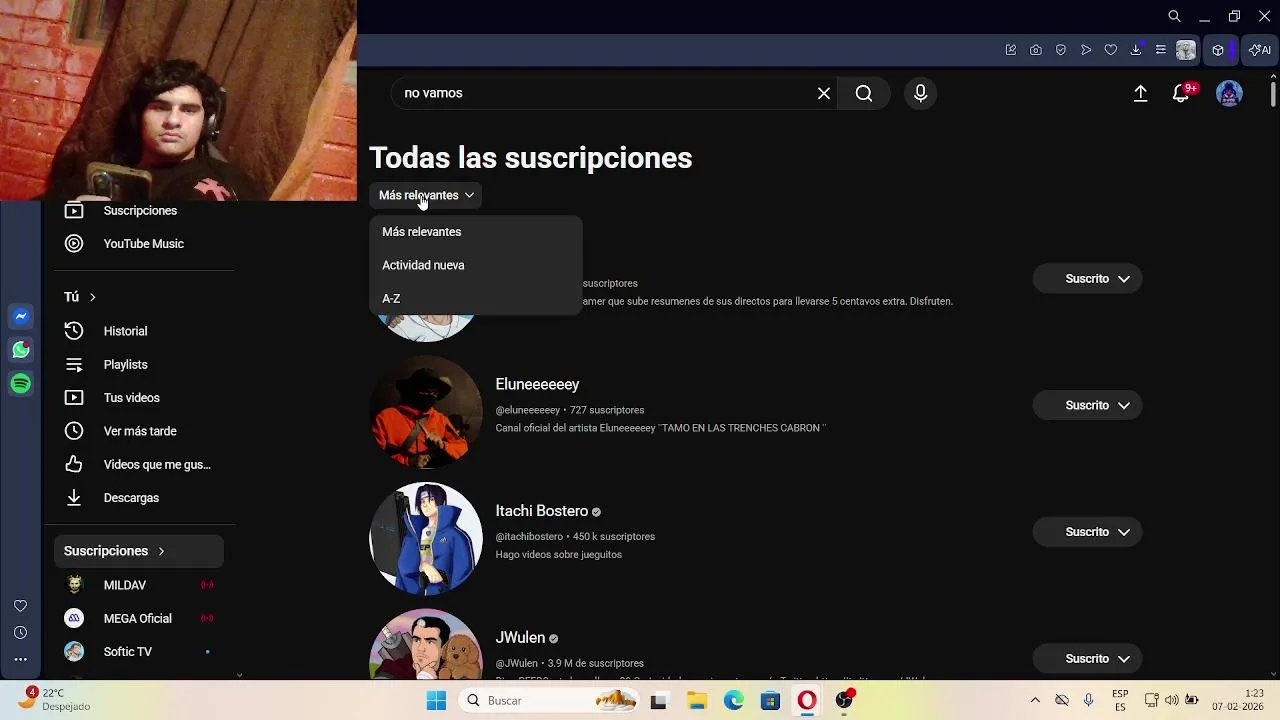Click the magnifier search button beside query
1280x720 pixels.
coord(864,93)
